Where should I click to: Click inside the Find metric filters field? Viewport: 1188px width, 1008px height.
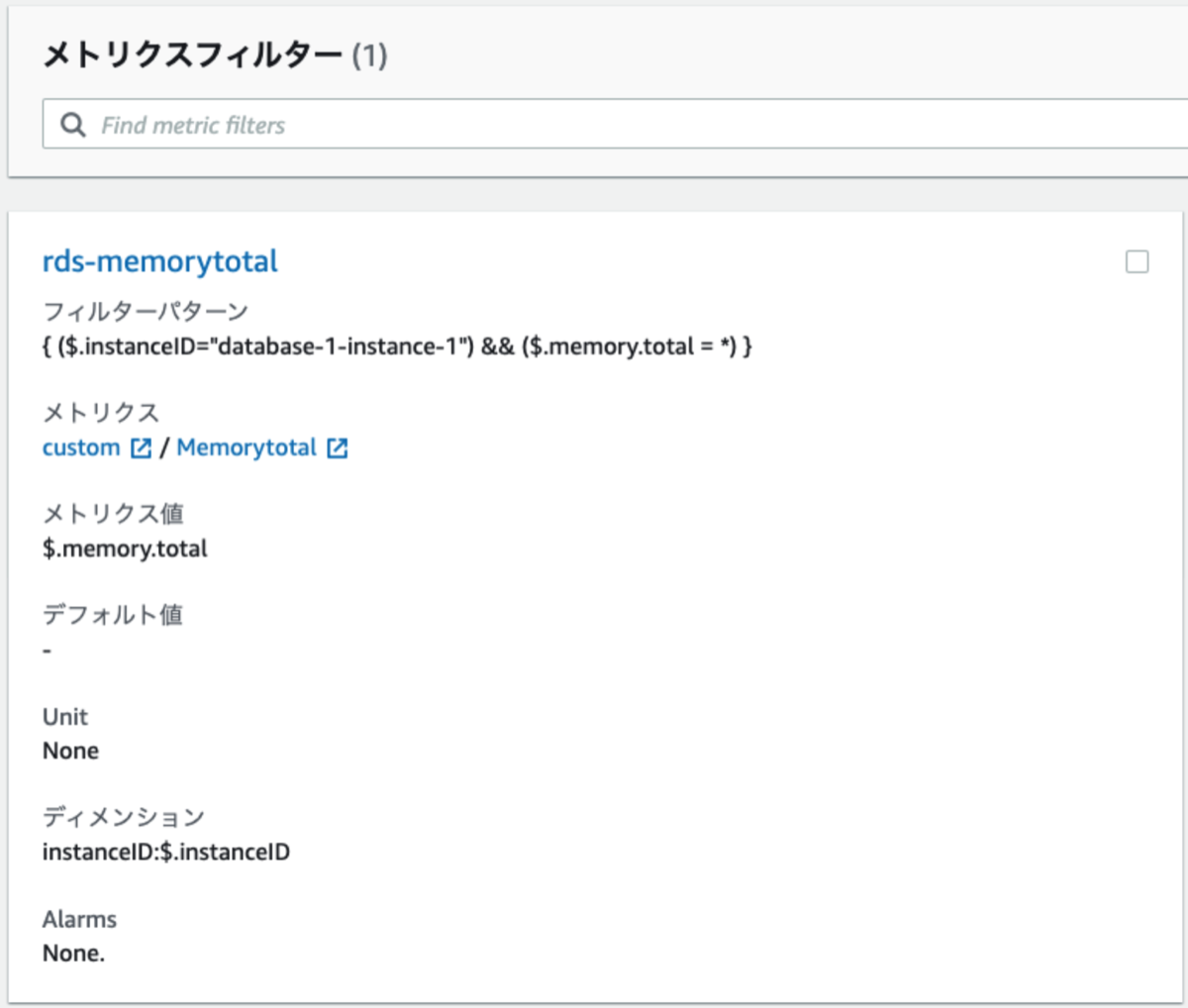[396, 124]
